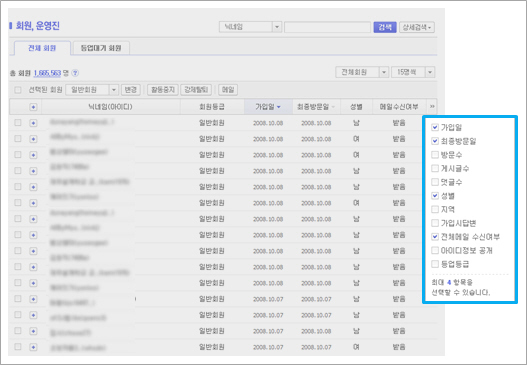Click the 메일 button
The height and width of the screenshot is (365, 527).
pos(228,90)
